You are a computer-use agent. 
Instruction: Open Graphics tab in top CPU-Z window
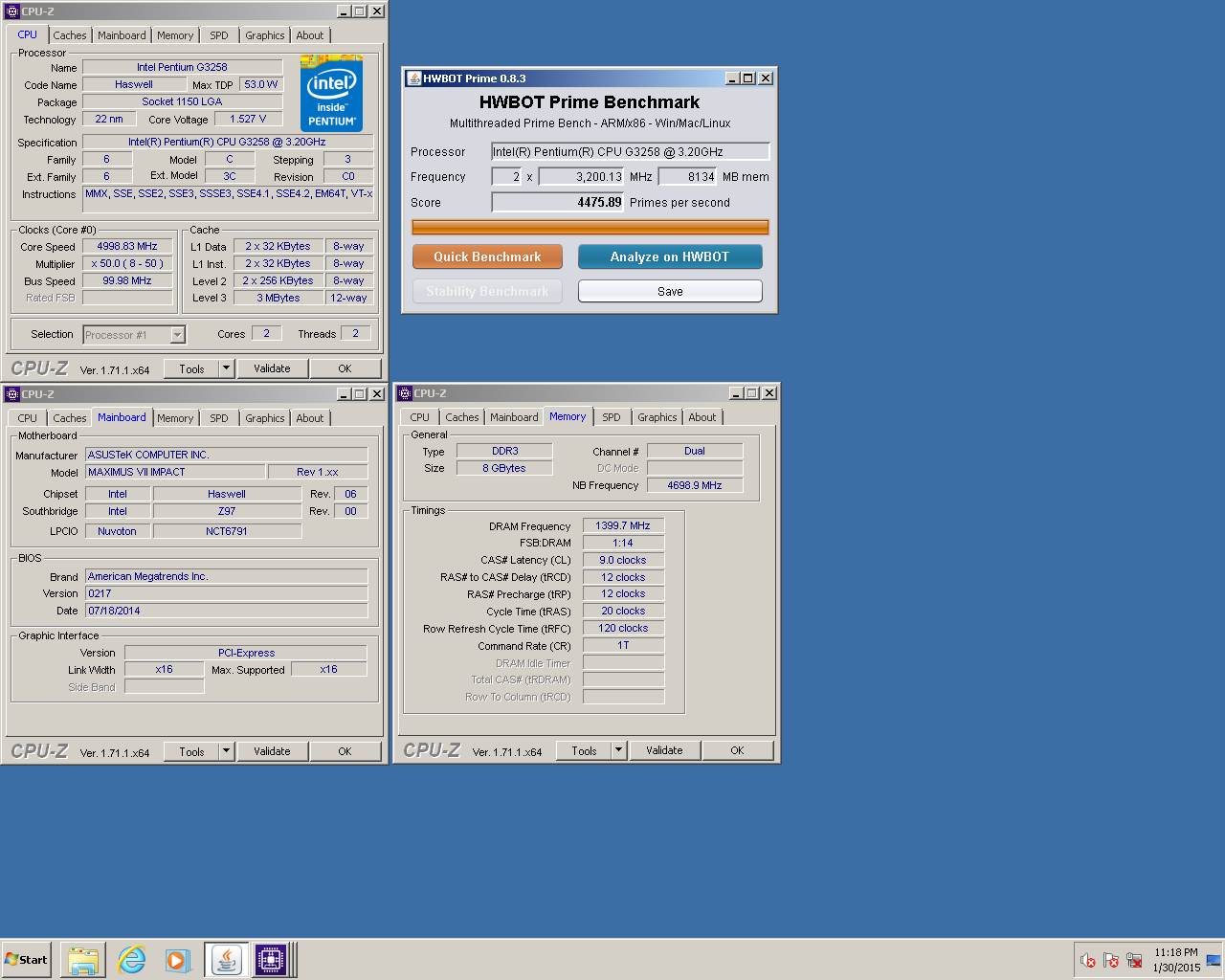point(265,35)
